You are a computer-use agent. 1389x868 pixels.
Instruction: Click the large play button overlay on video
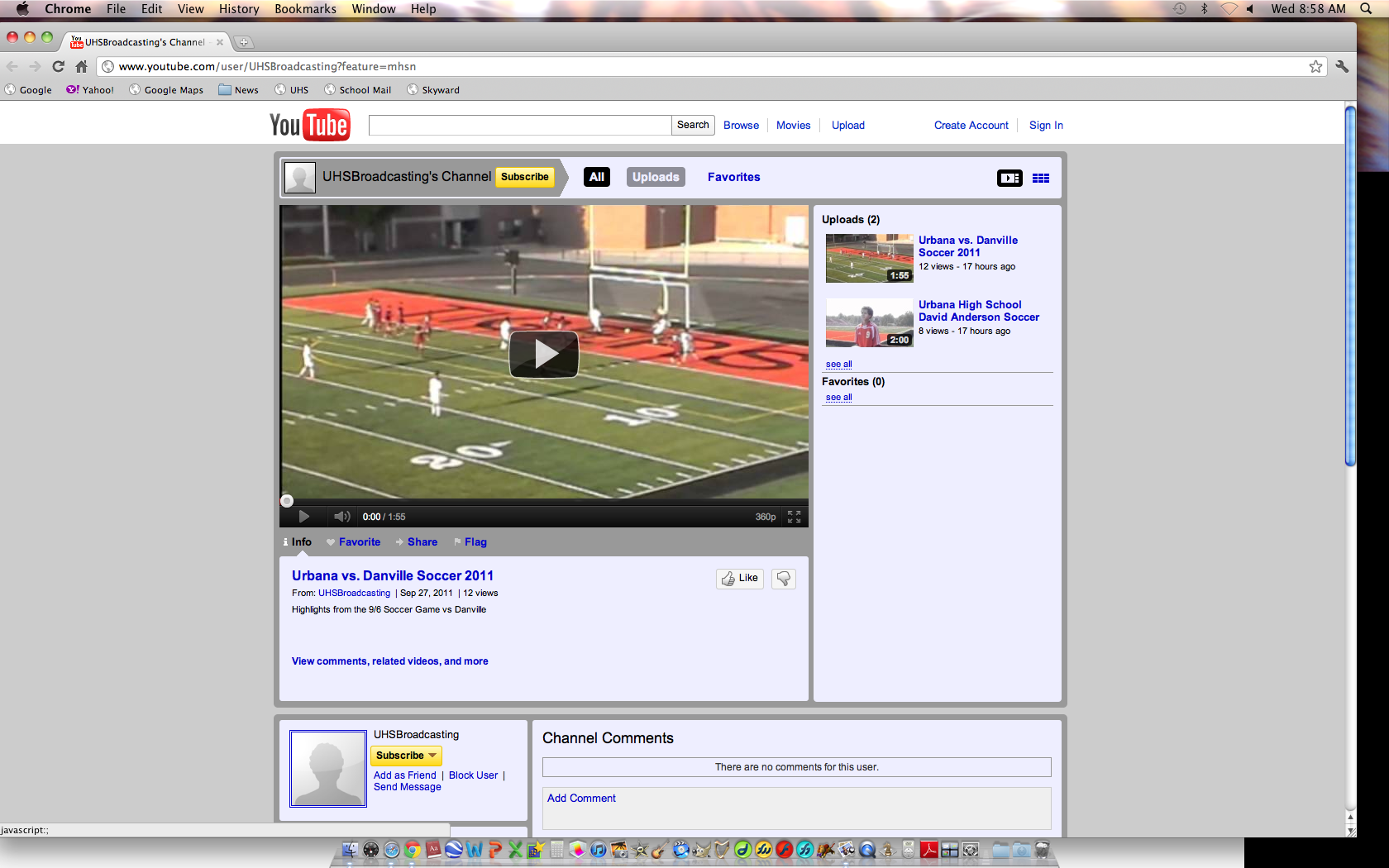(x=543, y=355)
